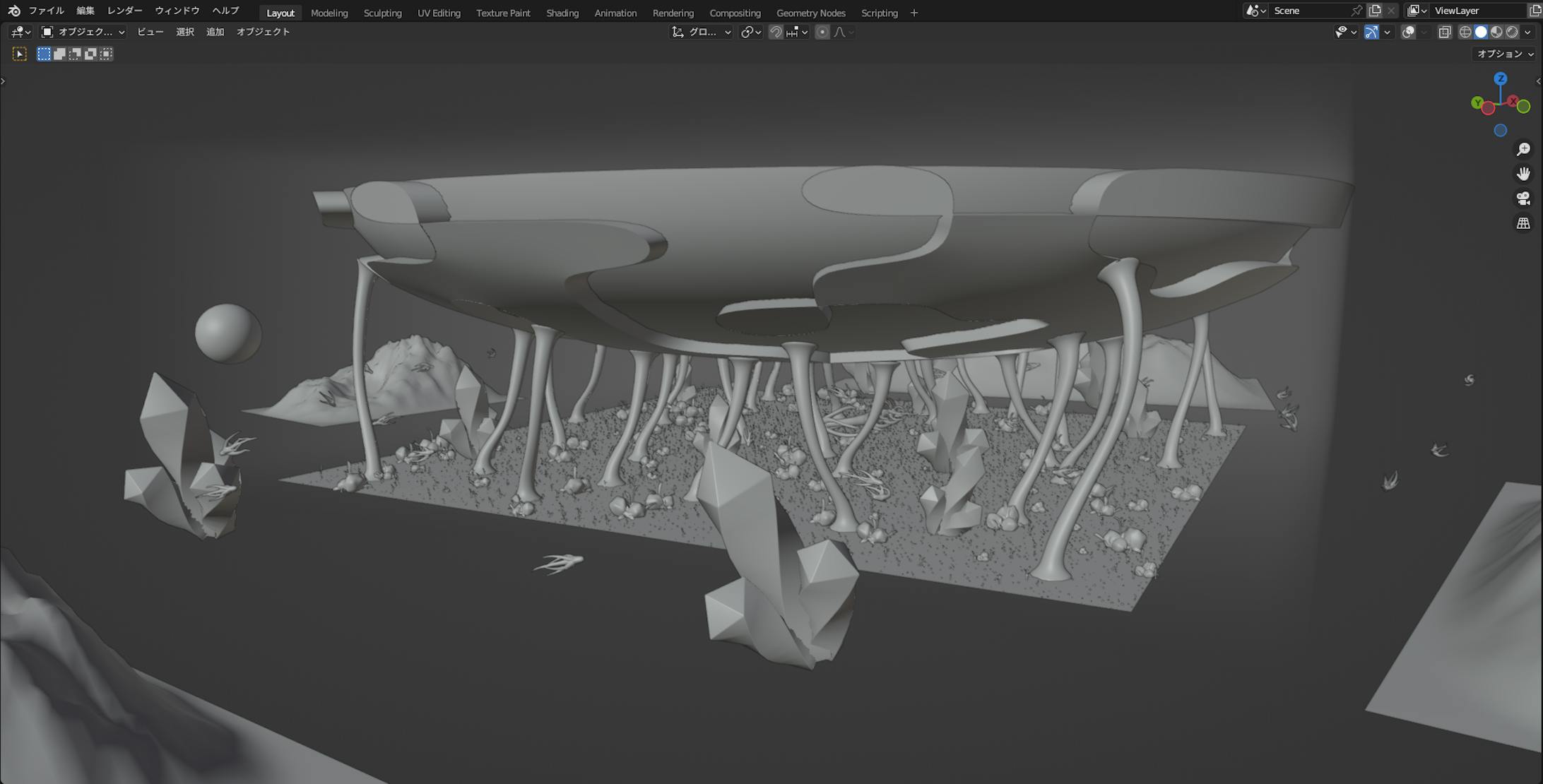Open the ファイル menu
Viewport: 1543px width, 784px height.
[x=47, y=11]
